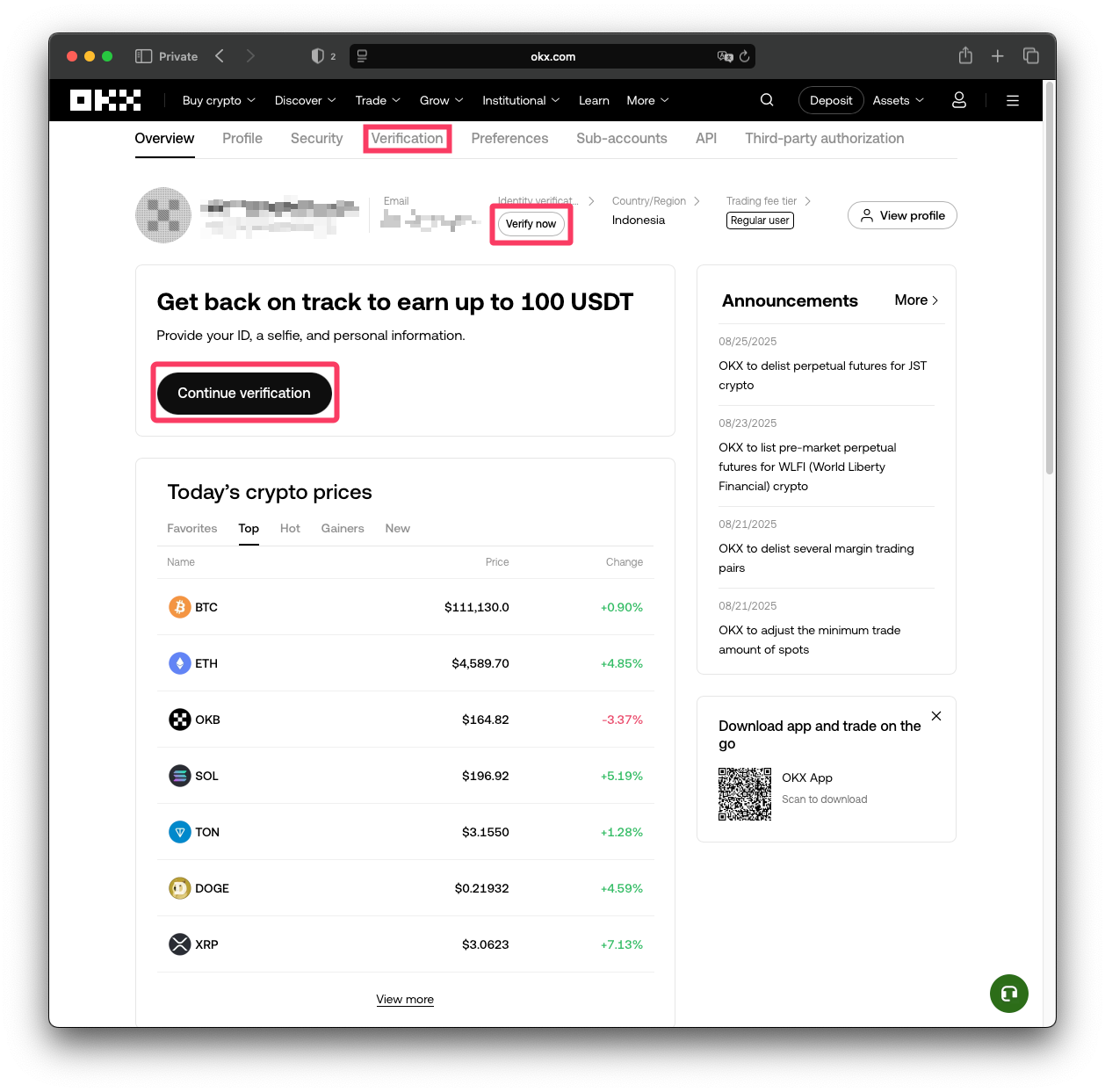Screen dimensions: 1105x1092
Task: Expand the Trade menu dropdown
Action: tap(378, 100)
